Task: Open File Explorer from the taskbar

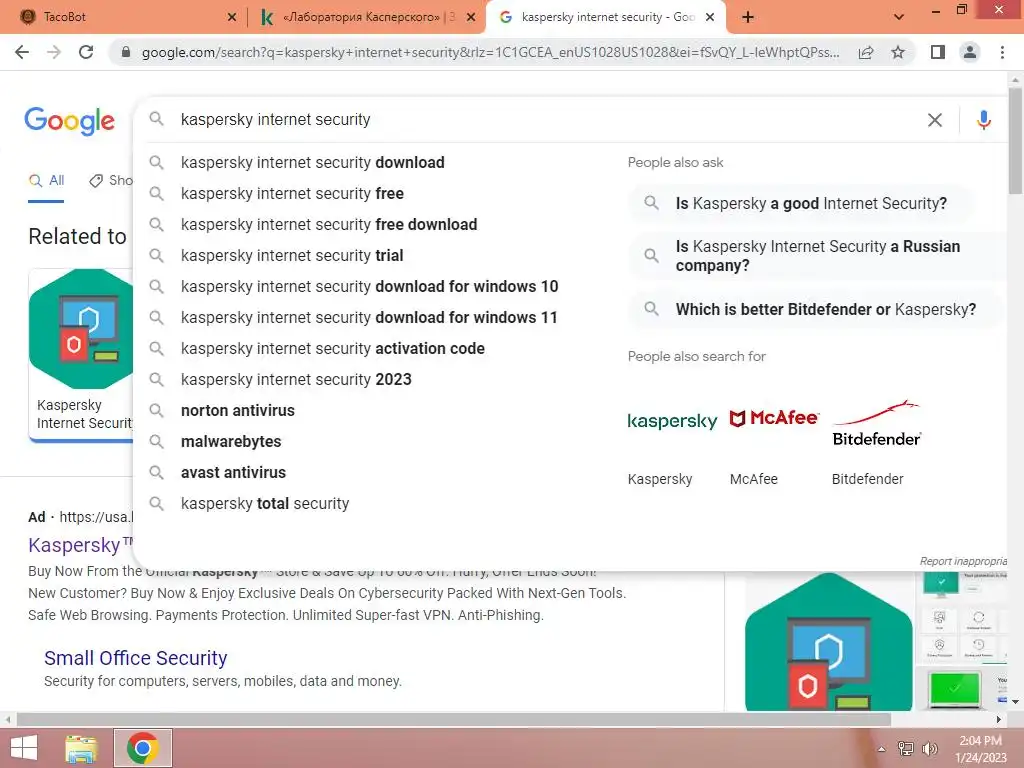Action: pos(82,748)
